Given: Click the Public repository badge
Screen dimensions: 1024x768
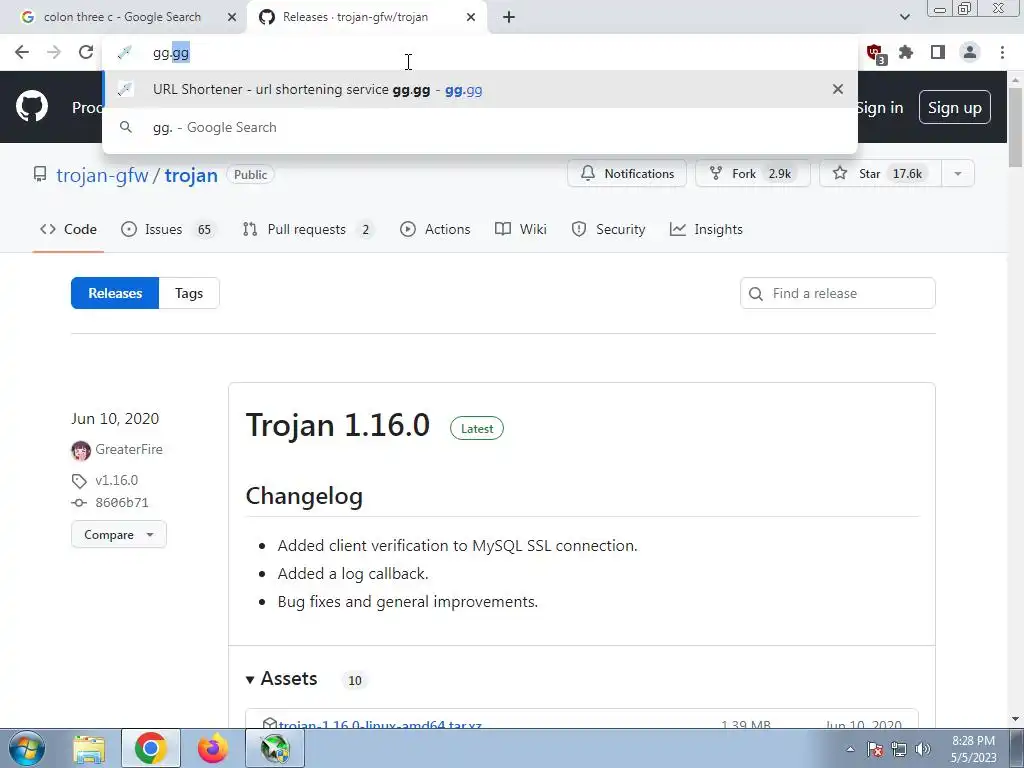Looking at the screenshot, I should click(250, 174).
